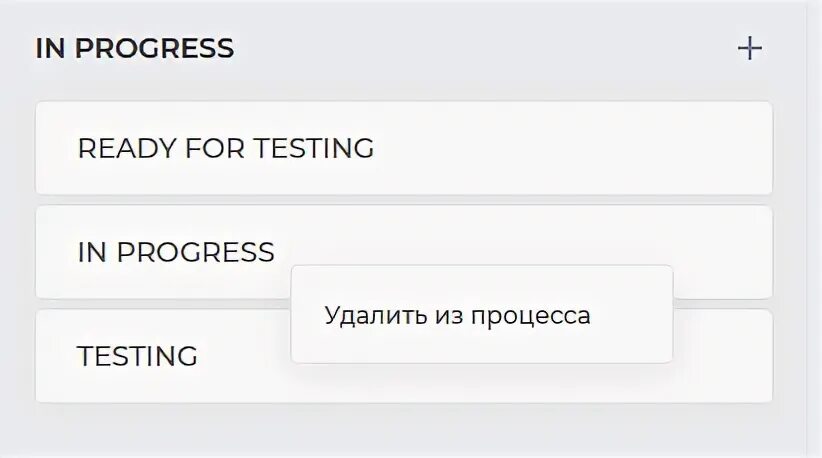Click the Russian-language context menu option
This screenshot has height=458, width=822.
(457, 316)
